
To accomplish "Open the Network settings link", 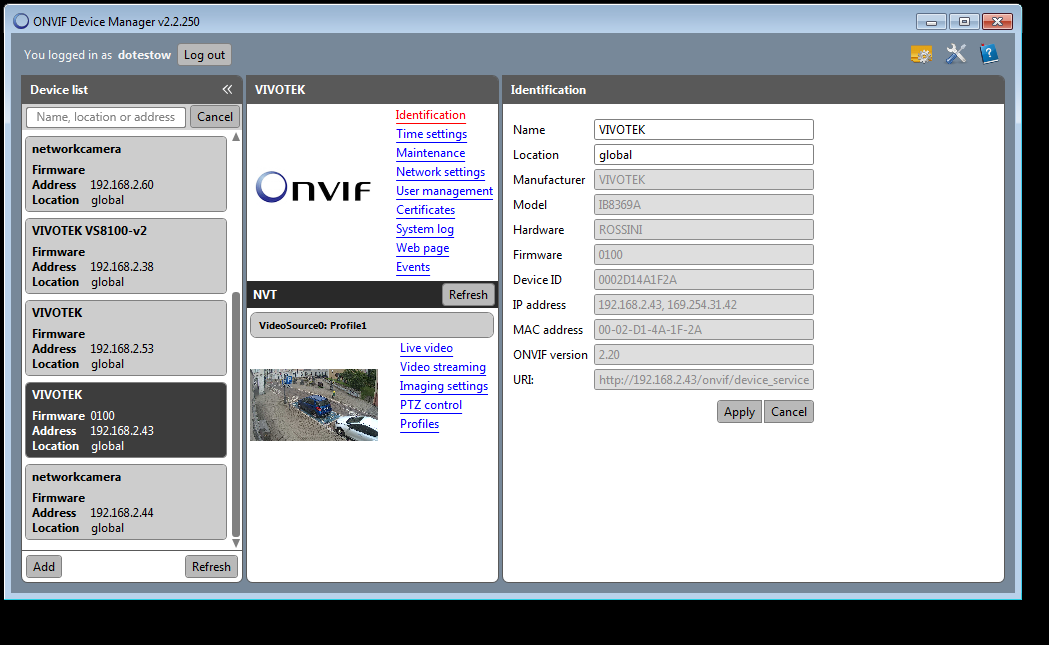I will pos(440,172).
